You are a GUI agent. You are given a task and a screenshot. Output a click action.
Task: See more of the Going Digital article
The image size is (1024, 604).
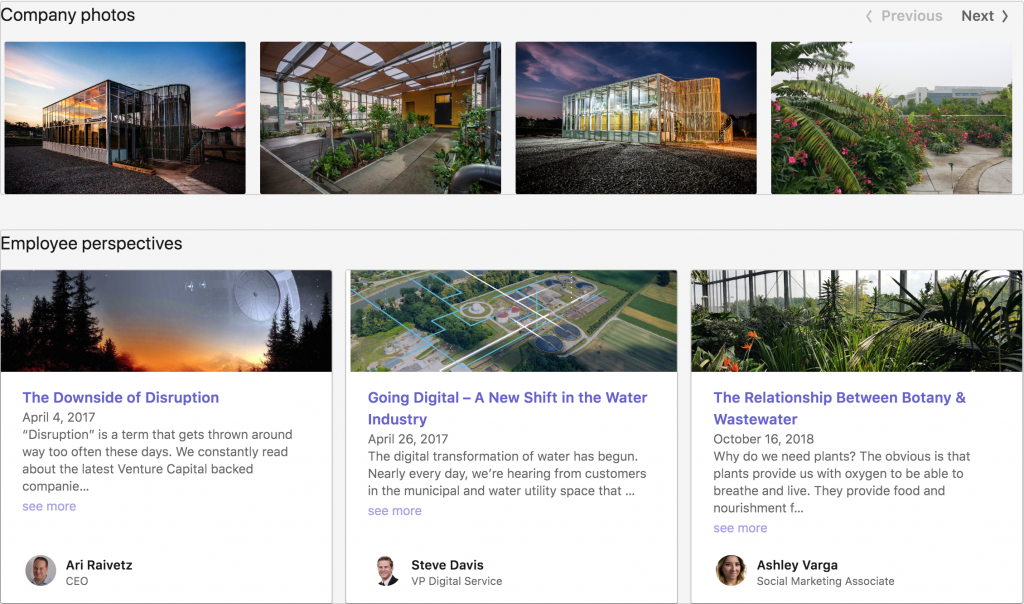tap(394, 511)
